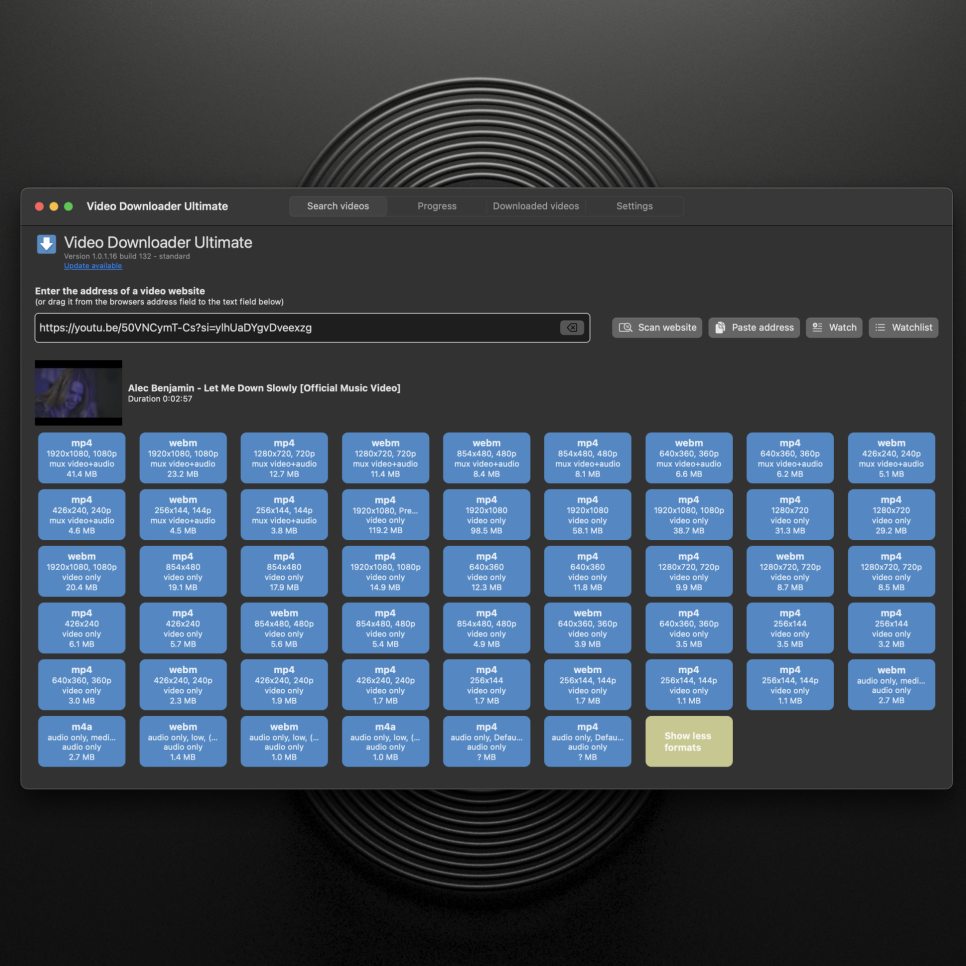This screenshot has width=966, height=966.
Task: Choose mp4 720p mux 12.7 MB format
Action: tap(284, 458)
